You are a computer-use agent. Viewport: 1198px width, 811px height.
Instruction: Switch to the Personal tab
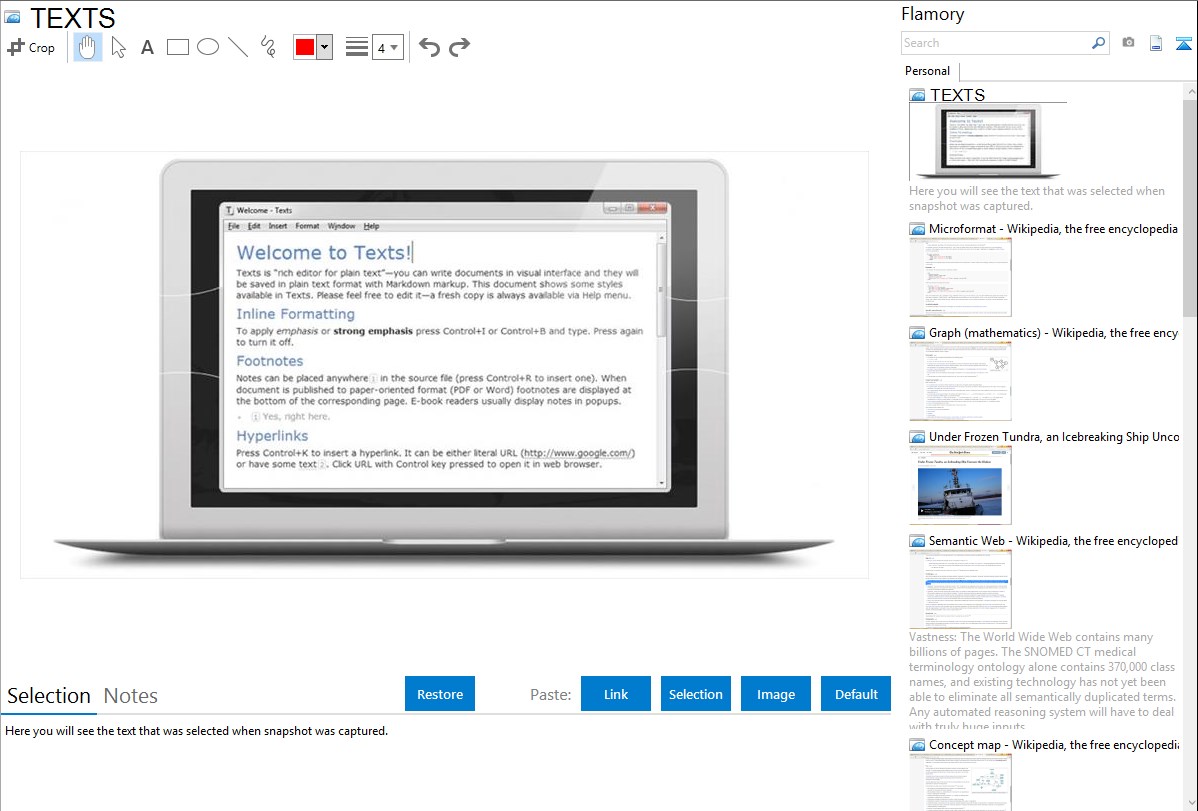click(x=928, y=70)
